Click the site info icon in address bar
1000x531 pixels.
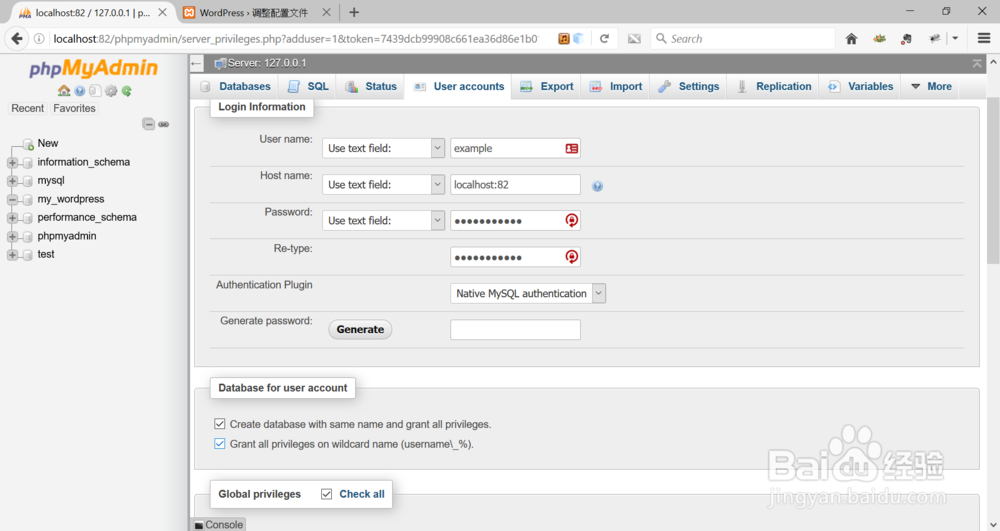(39, 39)
